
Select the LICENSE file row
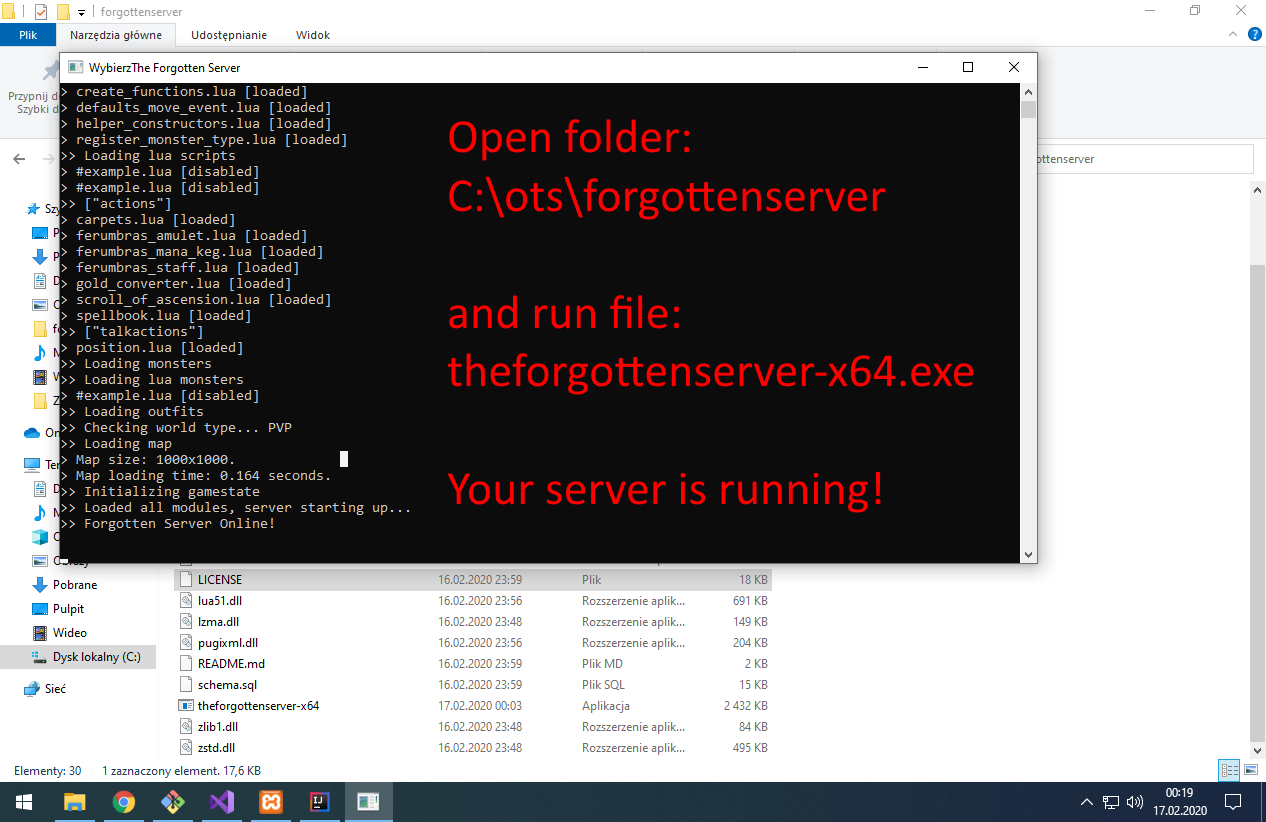click(472, 580)
